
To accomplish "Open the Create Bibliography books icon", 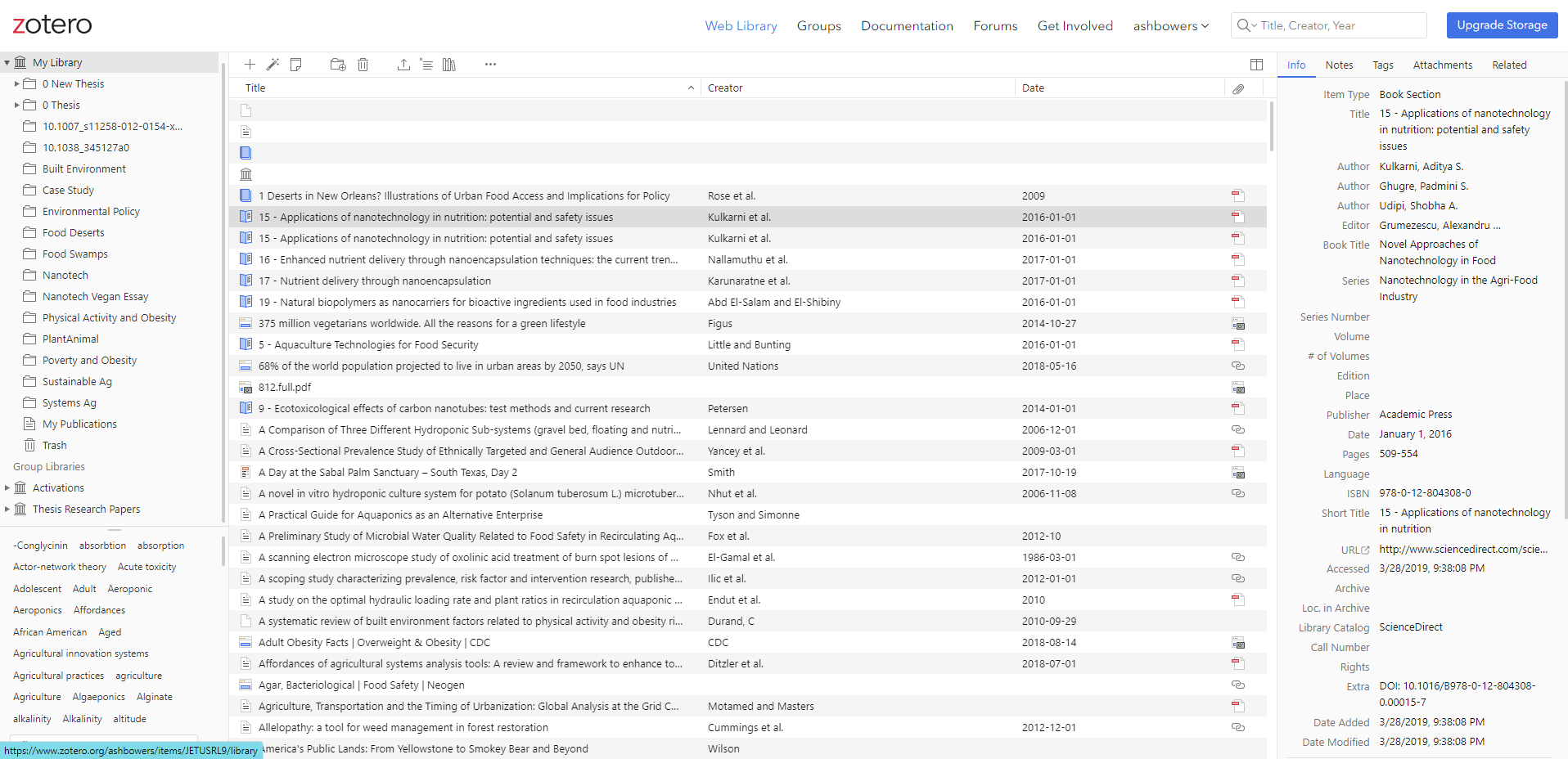I will (x=448, y=64).
